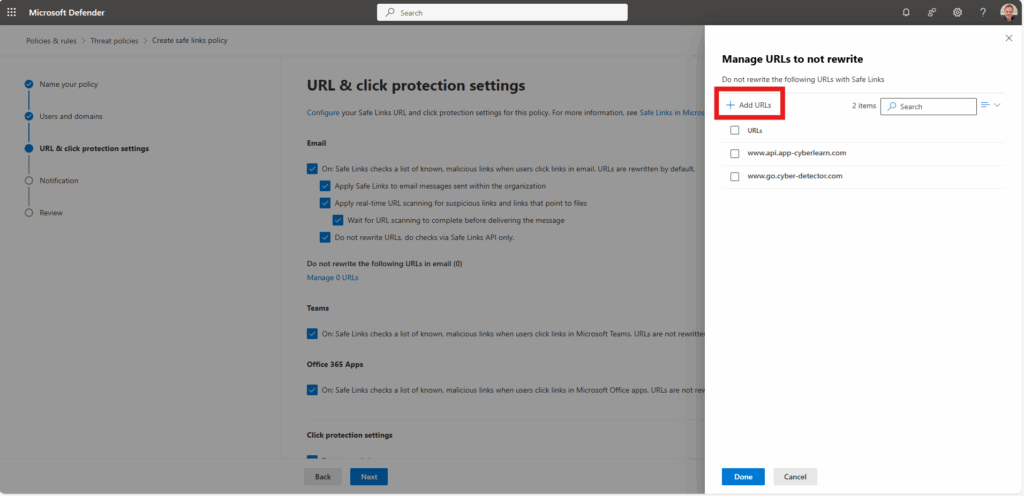Toggle Teams Safe Links On checkbox
This screenshot has width=1024, height=496.
pos(312,333)
